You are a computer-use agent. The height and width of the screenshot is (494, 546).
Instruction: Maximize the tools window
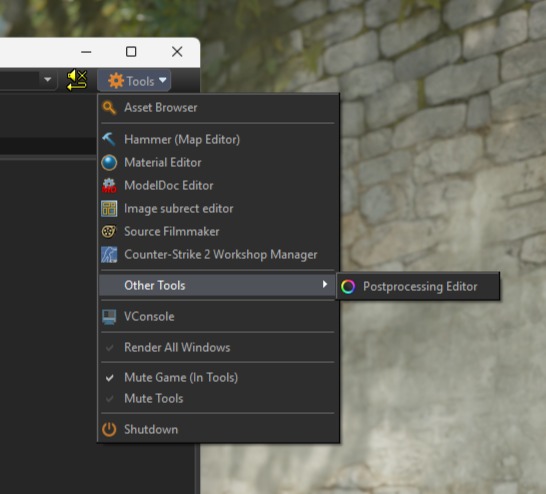click(x=131, y=52)
